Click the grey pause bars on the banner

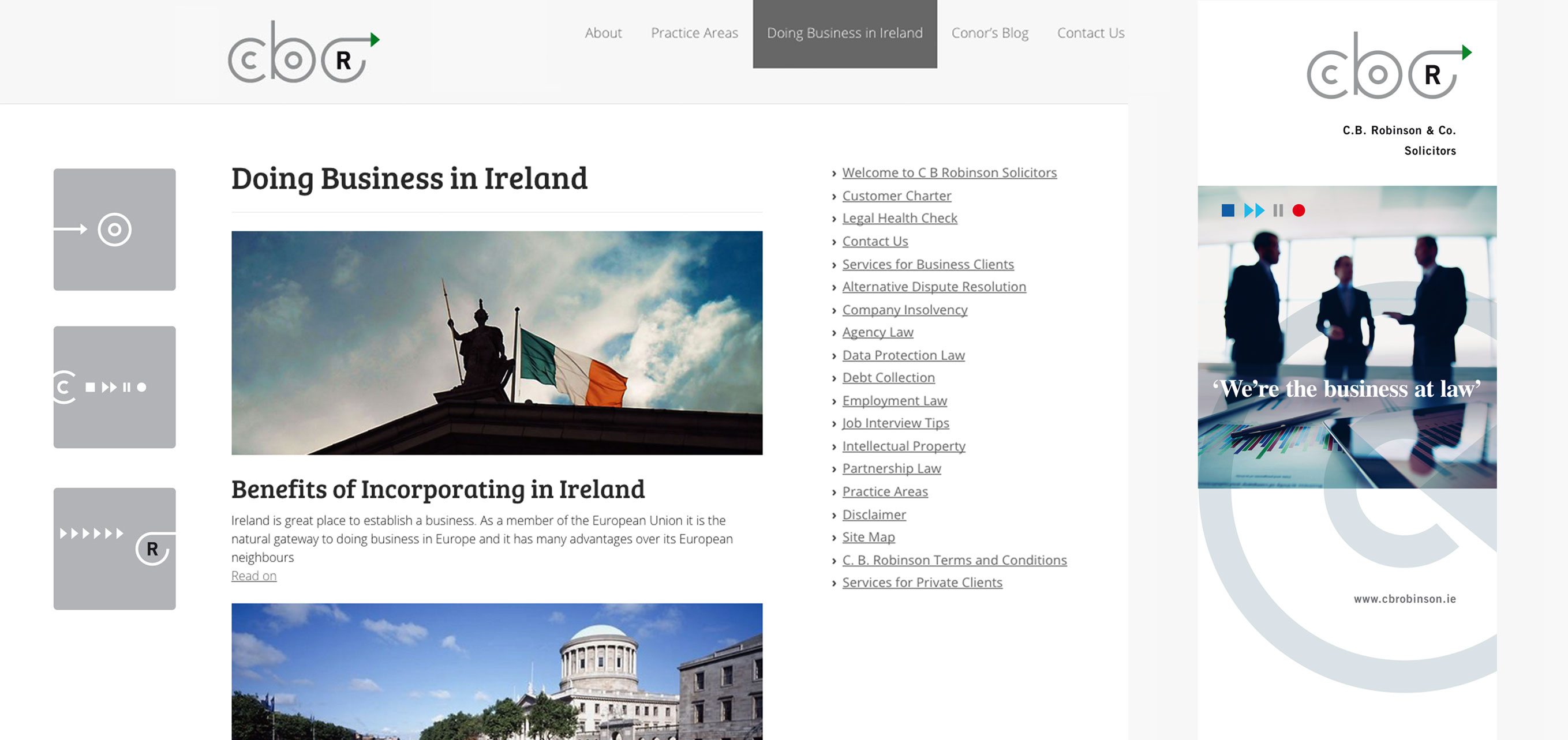1278,211
